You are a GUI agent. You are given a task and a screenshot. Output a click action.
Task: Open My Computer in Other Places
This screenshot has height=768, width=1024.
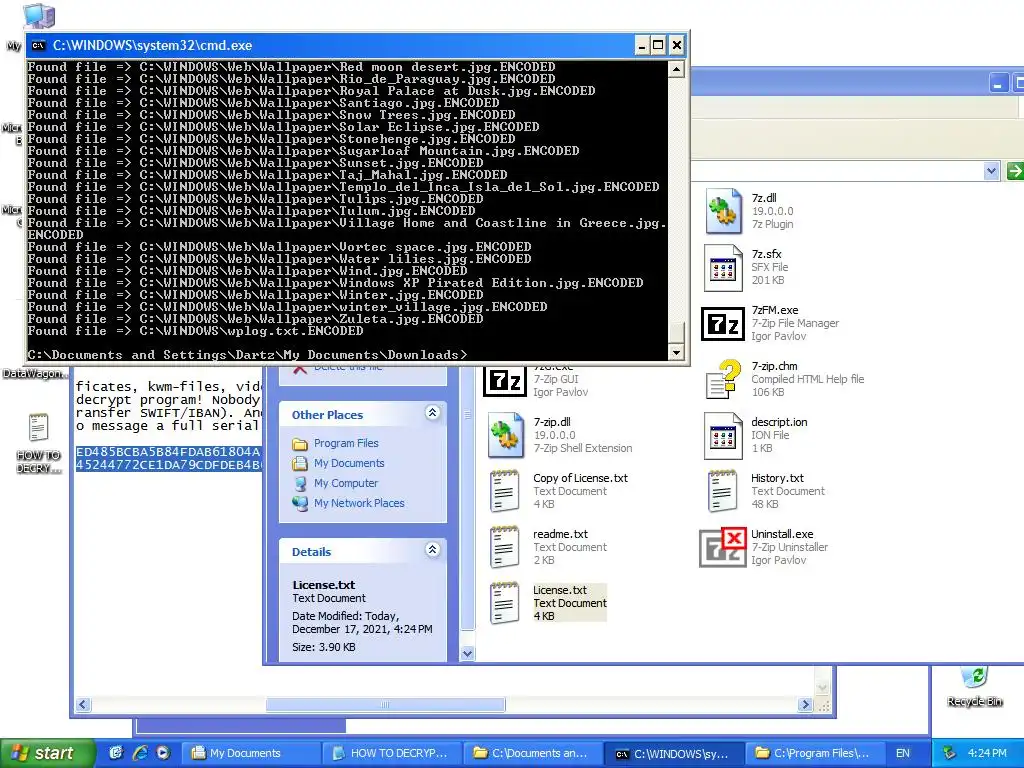coord(346,483)
